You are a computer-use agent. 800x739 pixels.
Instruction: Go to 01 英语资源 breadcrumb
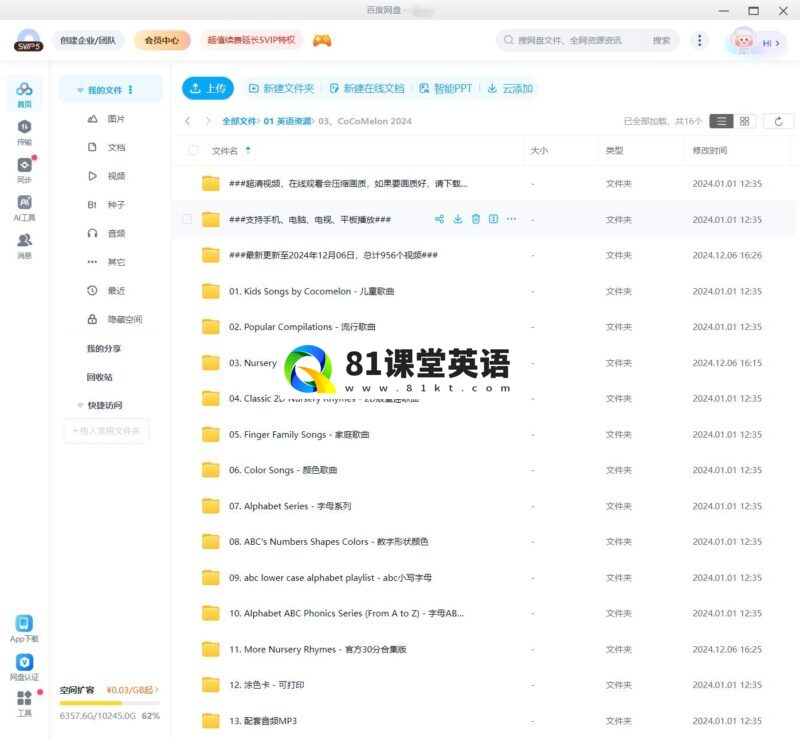click(x=287, y=121)
